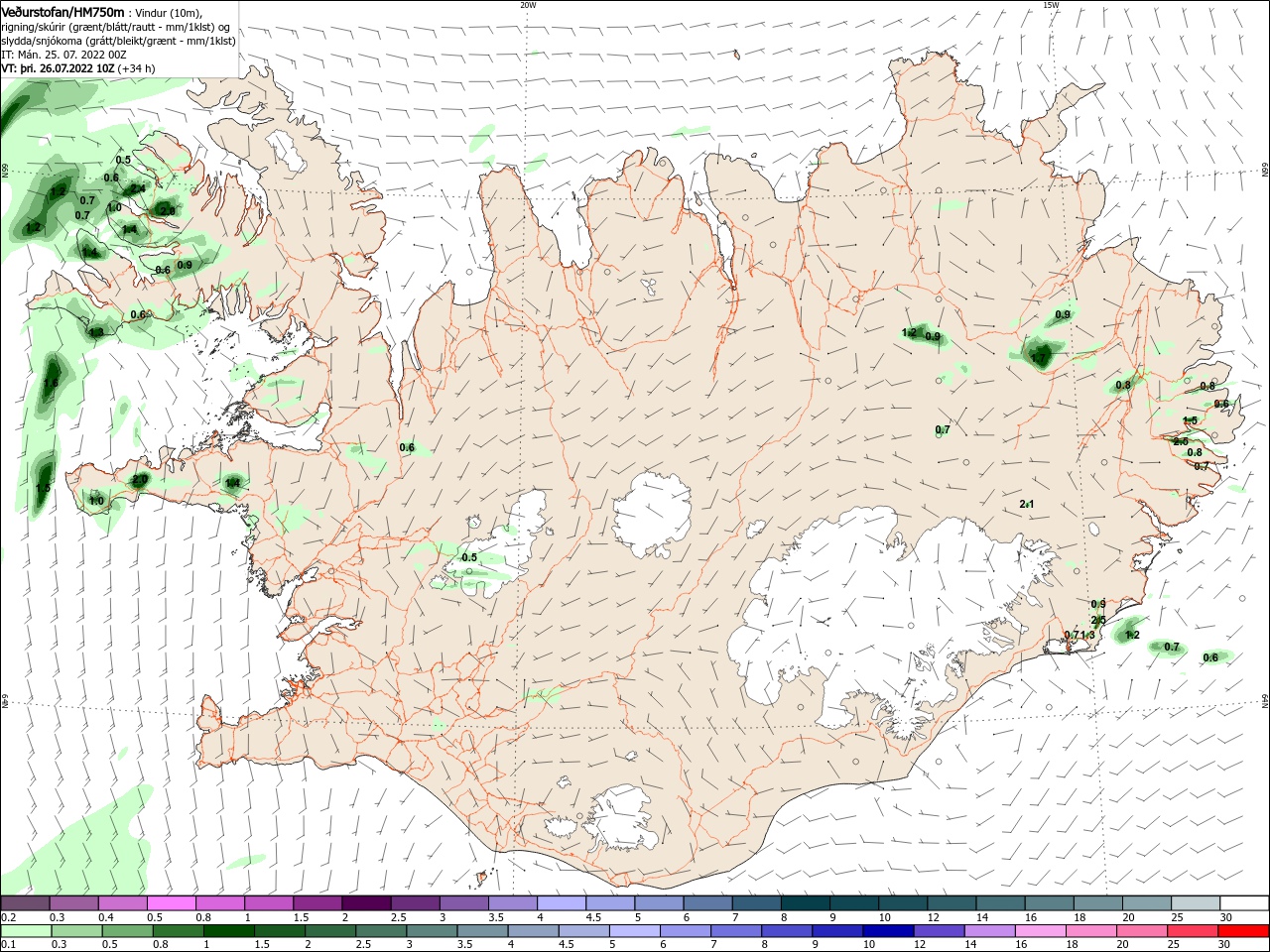Pick the bright red above-30 swatch, bottom row
The width and height of the screenshot is (1270, 952).
[x=1243, y=931]
